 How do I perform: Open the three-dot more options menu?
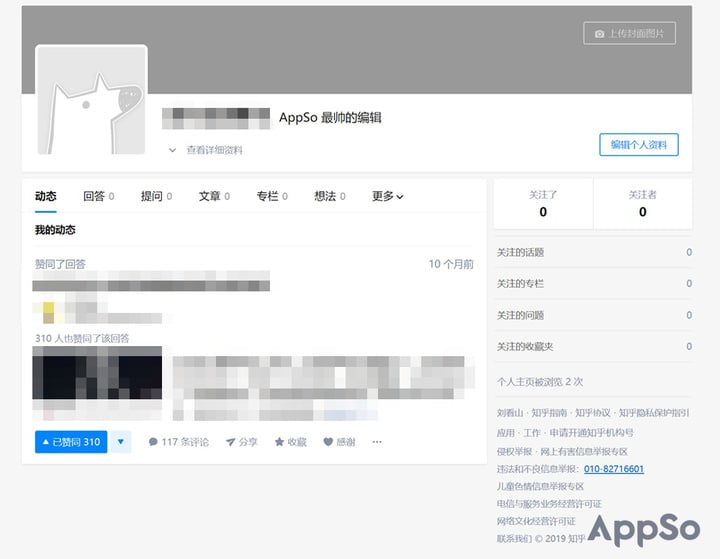point(377,442)
